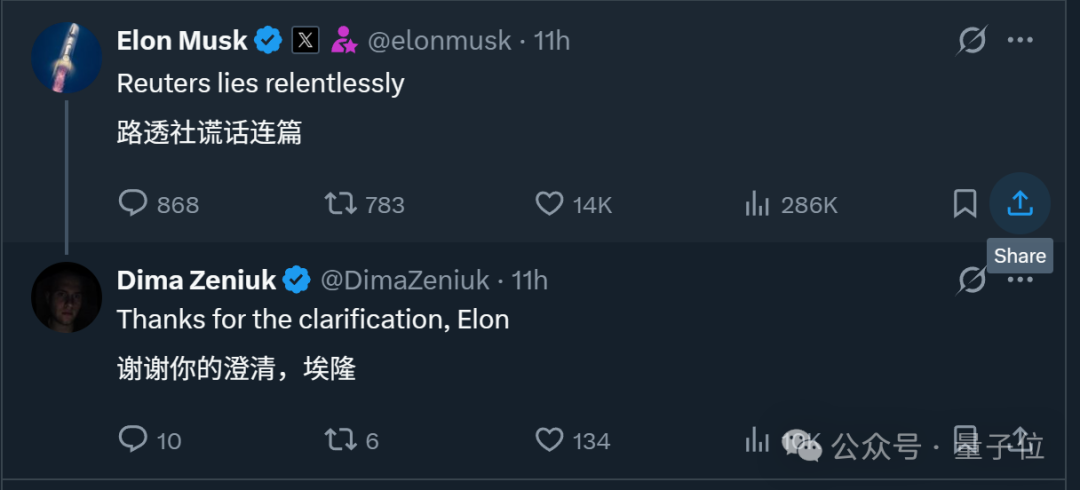Expand more options on Dima Zeniuk's reply
The height and width of the screenshot is (490, 1080).
click(1019, 281)
